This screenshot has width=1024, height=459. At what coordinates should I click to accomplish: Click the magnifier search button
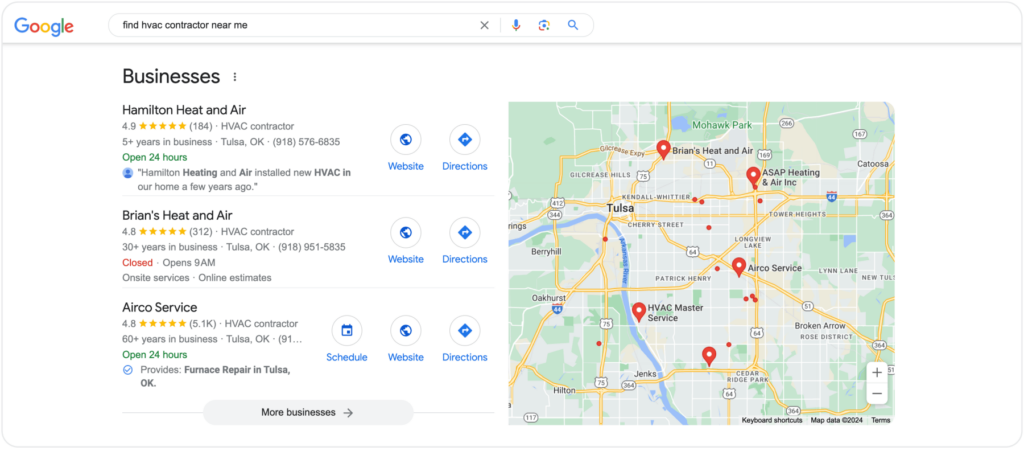tap(573, 25)
